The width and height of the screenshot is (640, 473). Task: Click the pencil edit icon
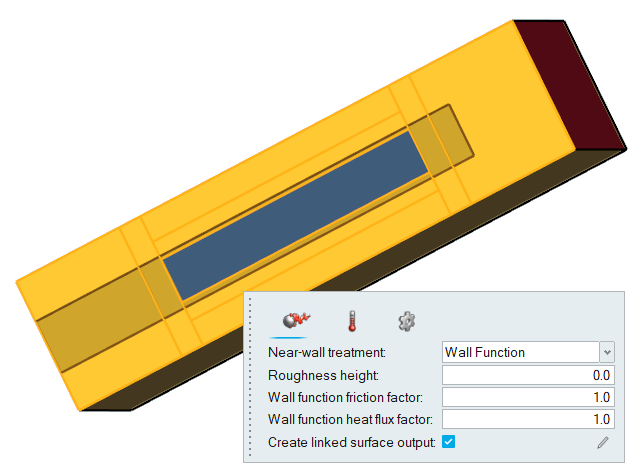click(x=603, y=442)
